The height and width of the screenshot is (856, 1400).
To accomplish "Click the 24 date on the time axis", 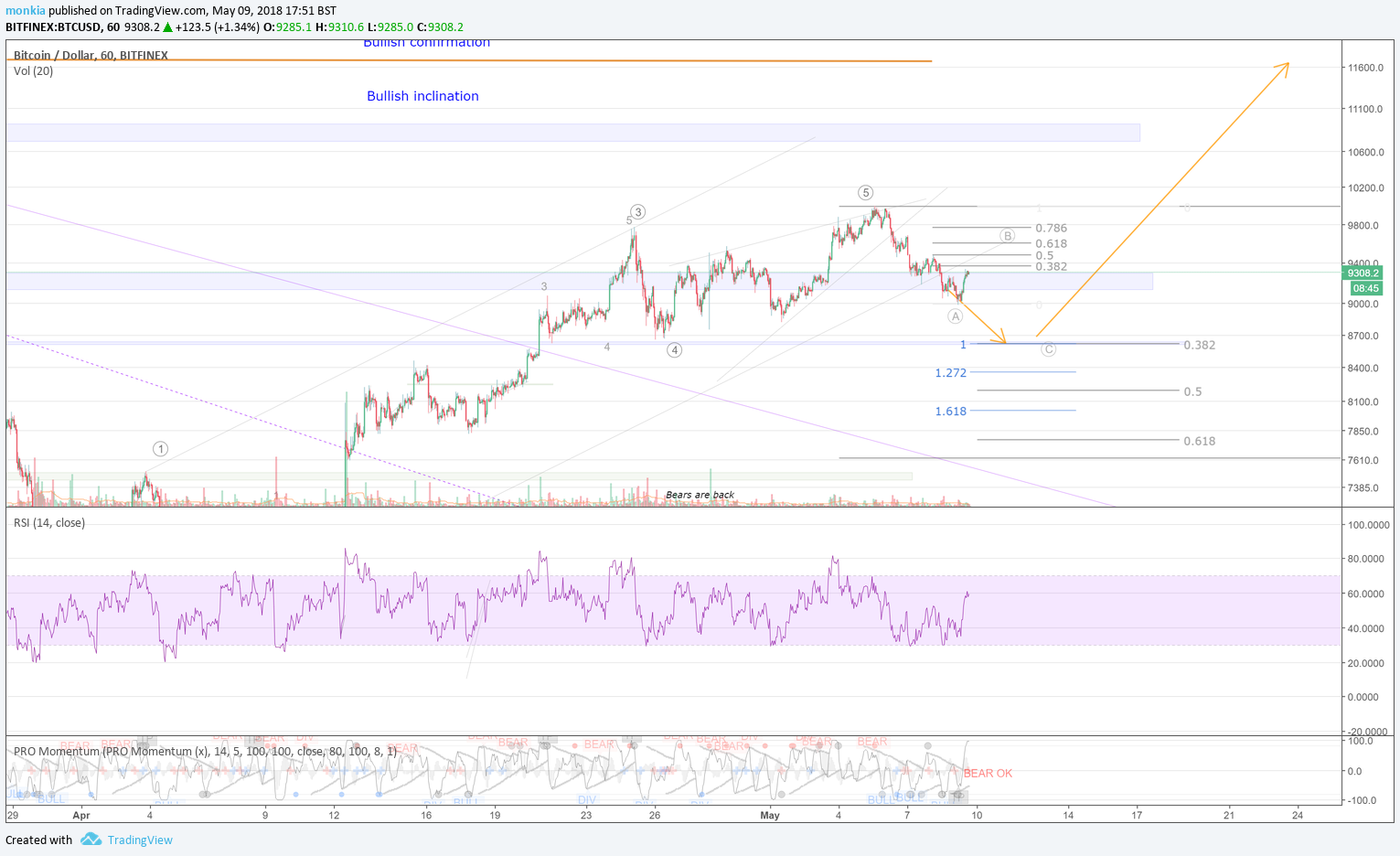I will coord(1298,816).
